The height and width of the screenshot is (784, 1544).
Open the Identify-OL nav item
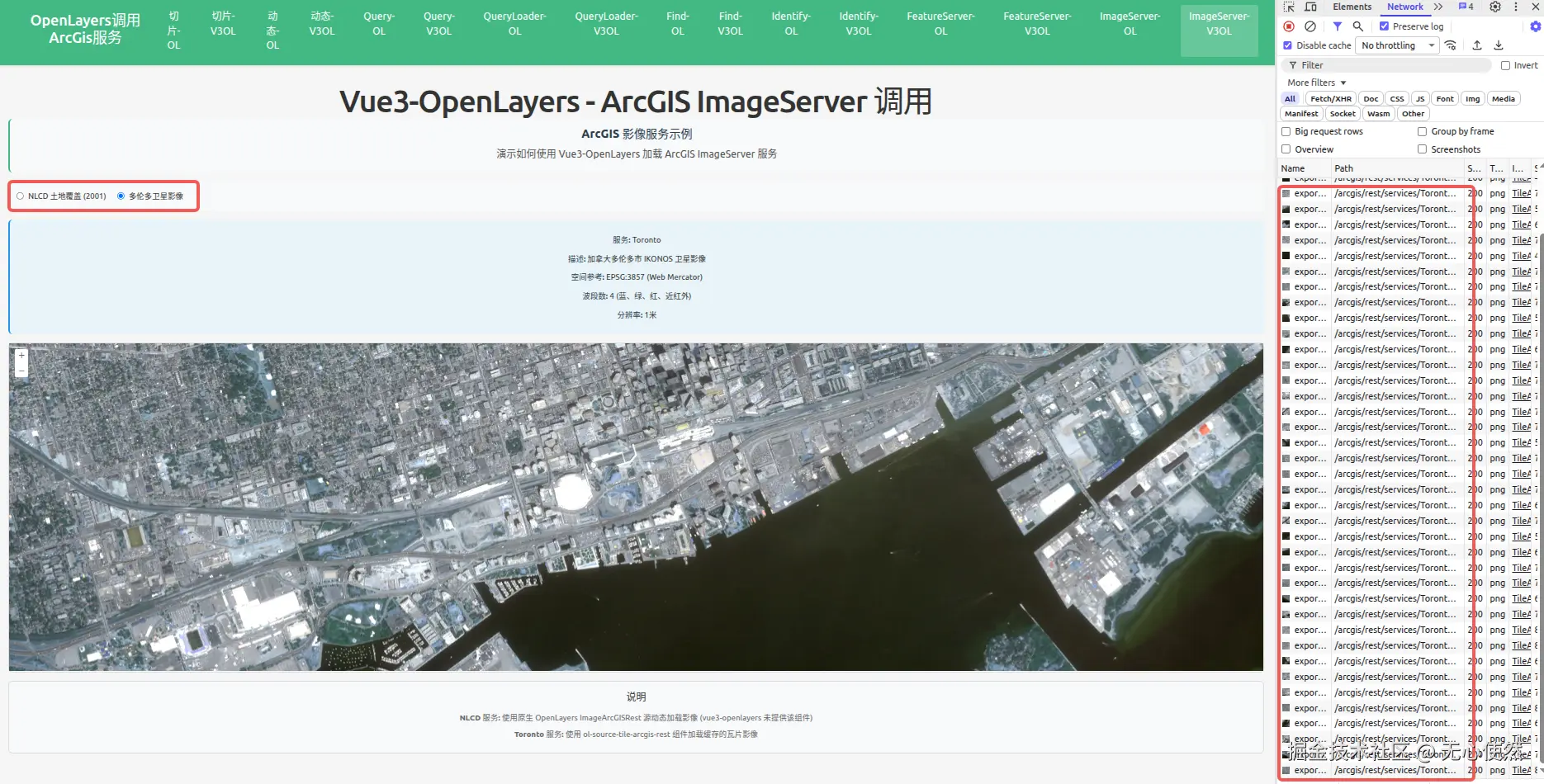[x=791, y=24]
